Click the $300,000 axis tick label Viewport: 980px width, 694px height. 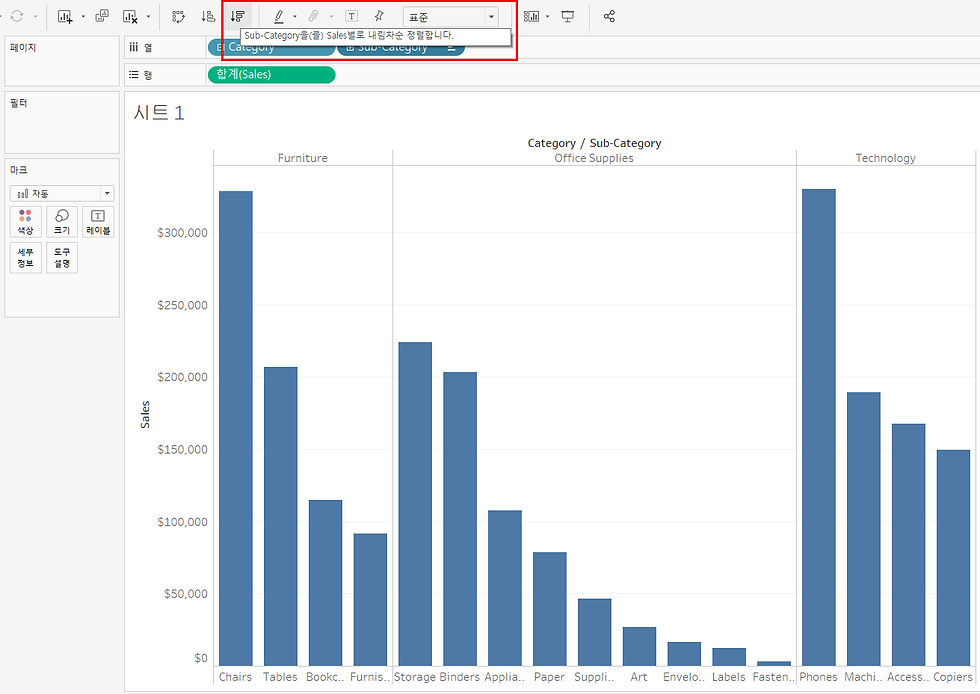pyautogui.click(x=182, y=233)
